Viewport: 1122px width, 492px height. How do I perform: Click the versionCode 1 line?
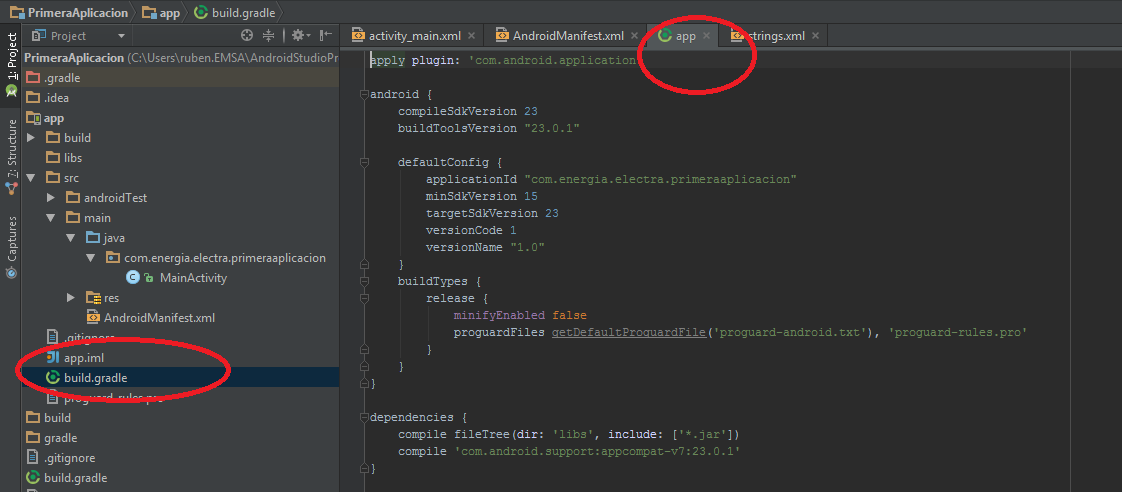click(471, 230)
